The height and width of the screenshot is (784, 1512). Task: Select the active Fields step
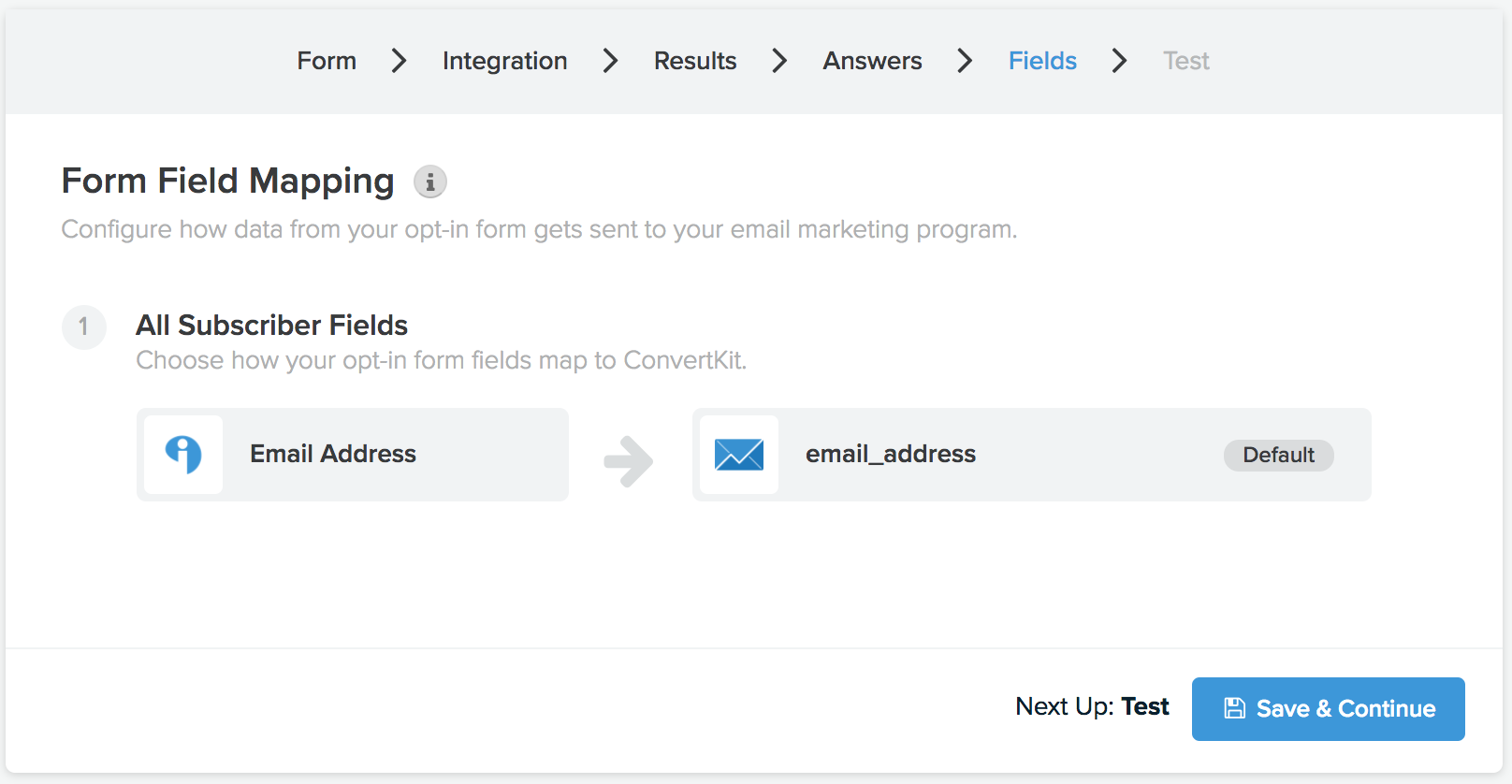click(1042, 61)
